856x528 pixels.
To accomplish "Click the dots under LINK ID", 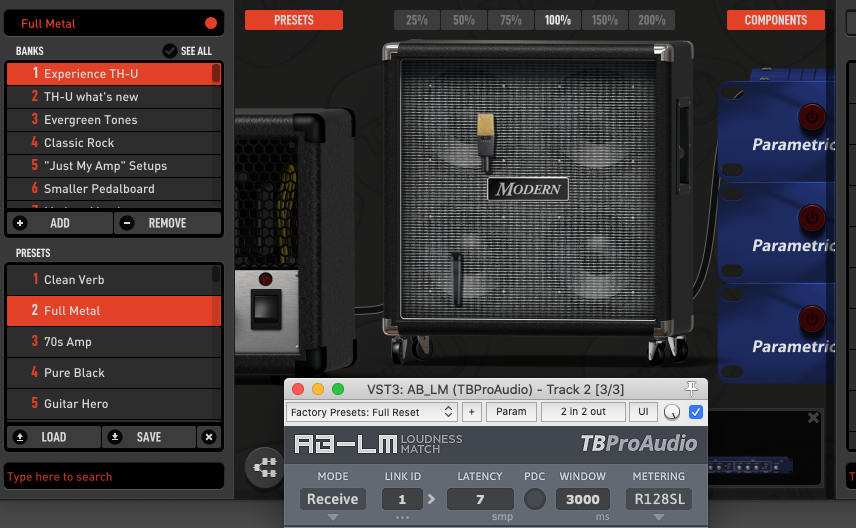I will point(402,517).
